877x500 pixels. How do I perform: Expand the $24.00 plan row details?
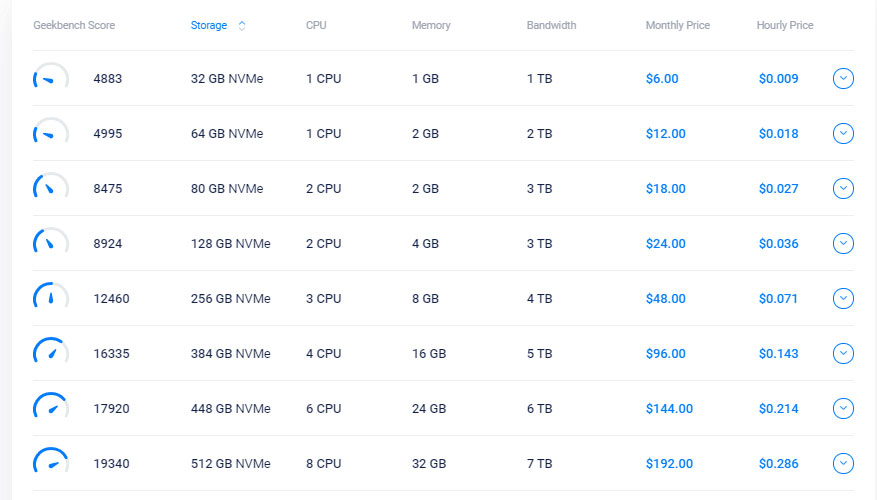coord(843,243)
